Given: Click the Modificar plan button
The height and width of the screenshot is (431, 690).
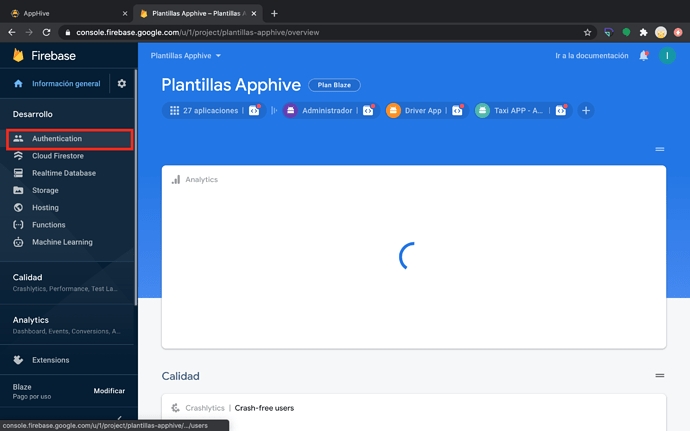Looking at the screenshot, I should [109, 391].
